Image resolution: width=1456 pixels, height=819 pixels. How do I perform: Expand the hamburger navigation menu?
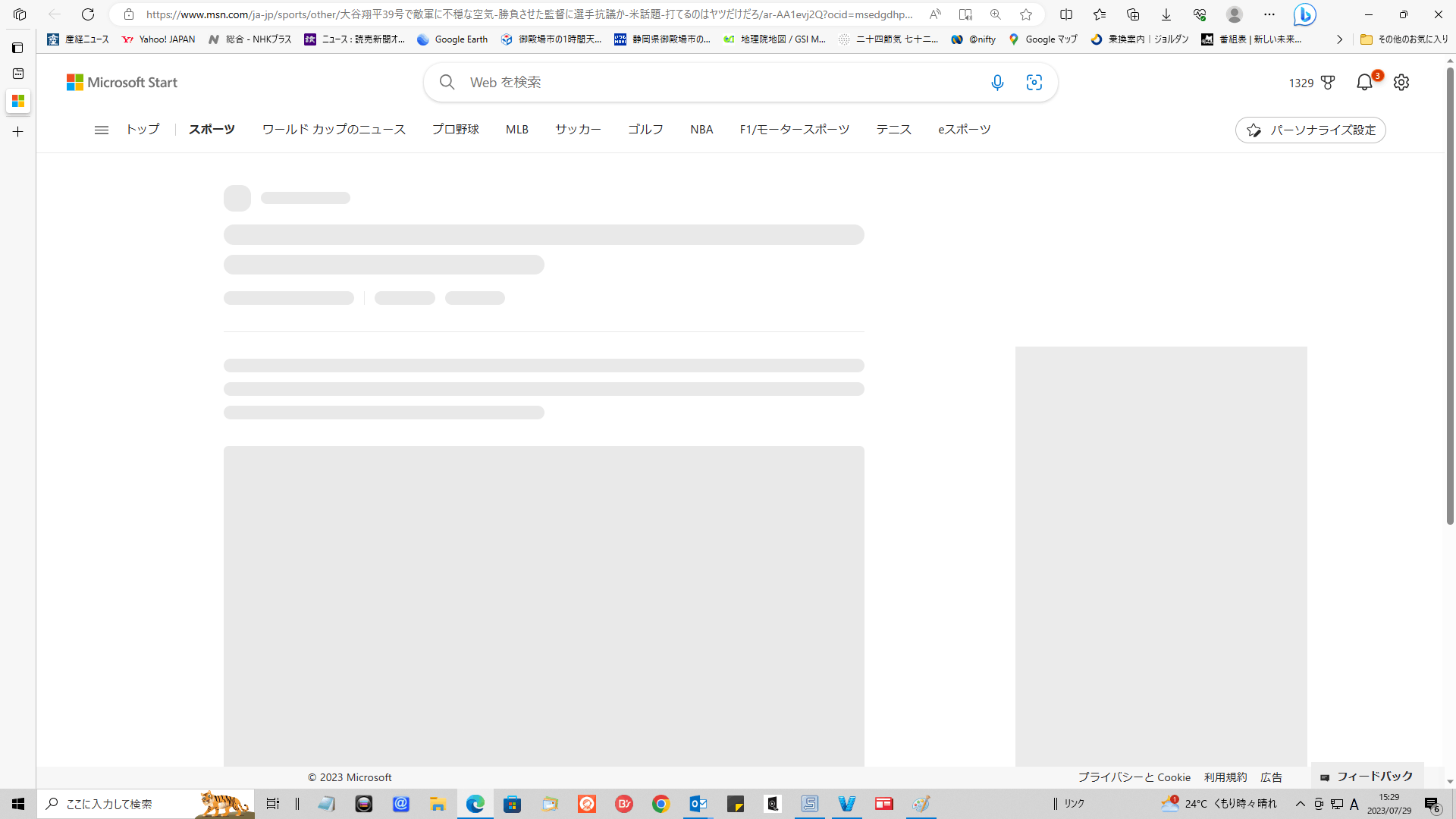pyautogui.click(x=101, y=130)
